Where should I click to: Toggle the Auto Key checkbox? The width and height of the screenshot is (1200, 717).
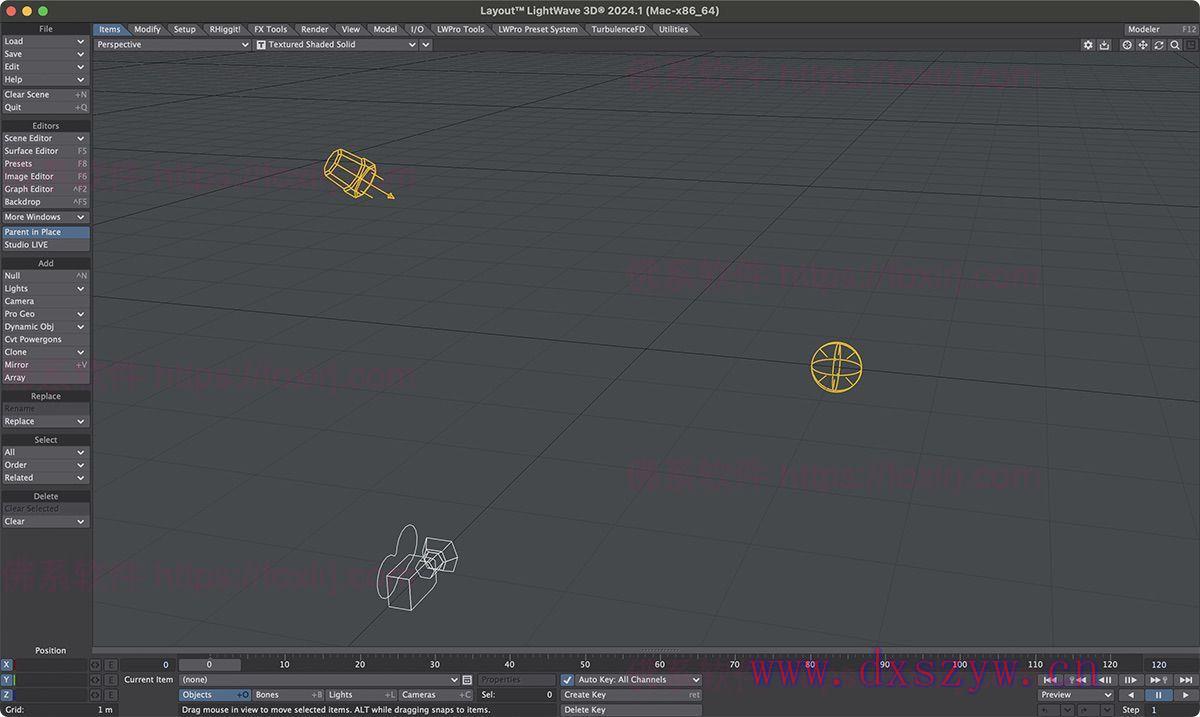[567, 680]
